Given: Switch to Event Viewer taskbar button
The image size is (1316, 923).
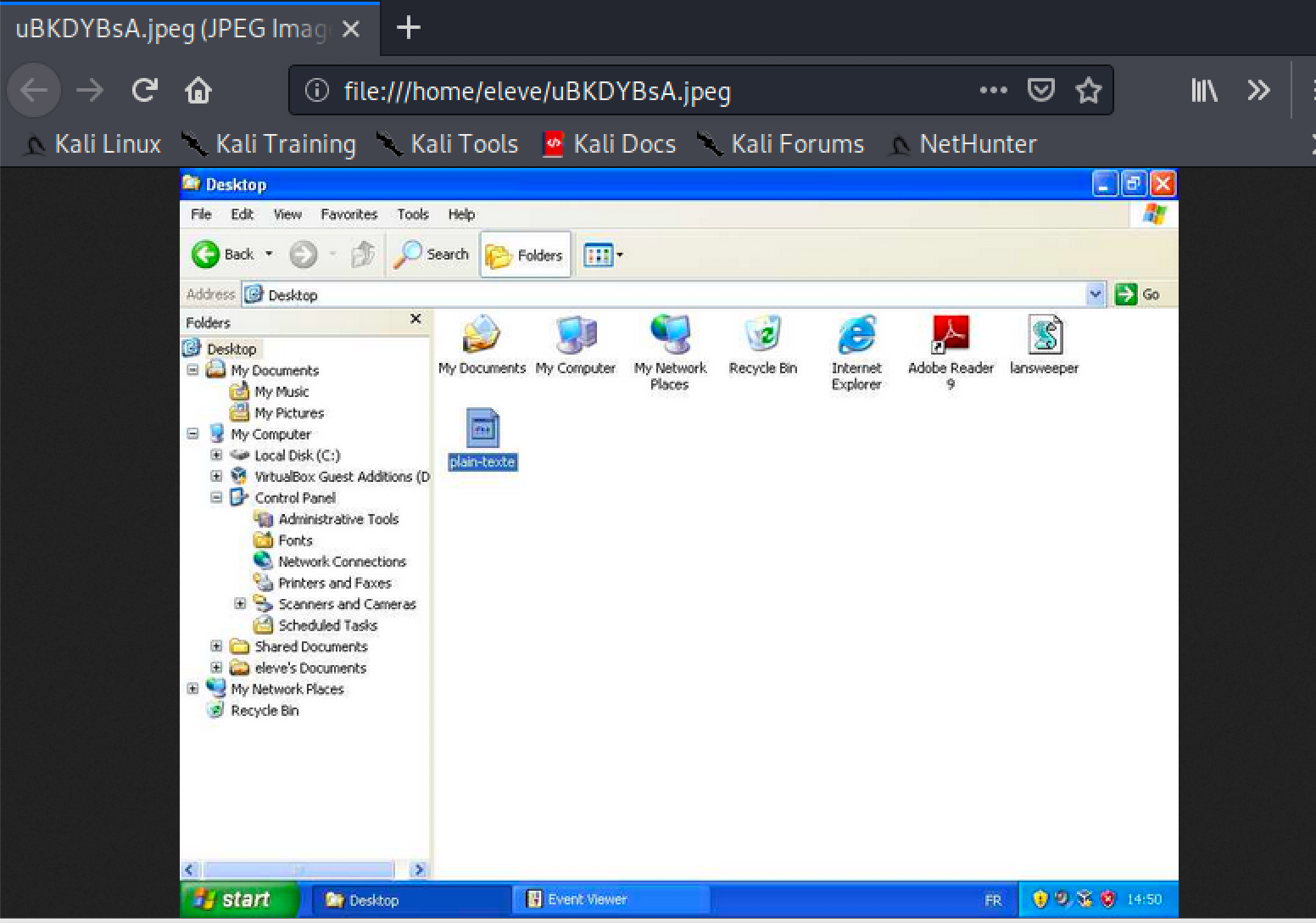Looking at the screenshot, I should [611, 899].
